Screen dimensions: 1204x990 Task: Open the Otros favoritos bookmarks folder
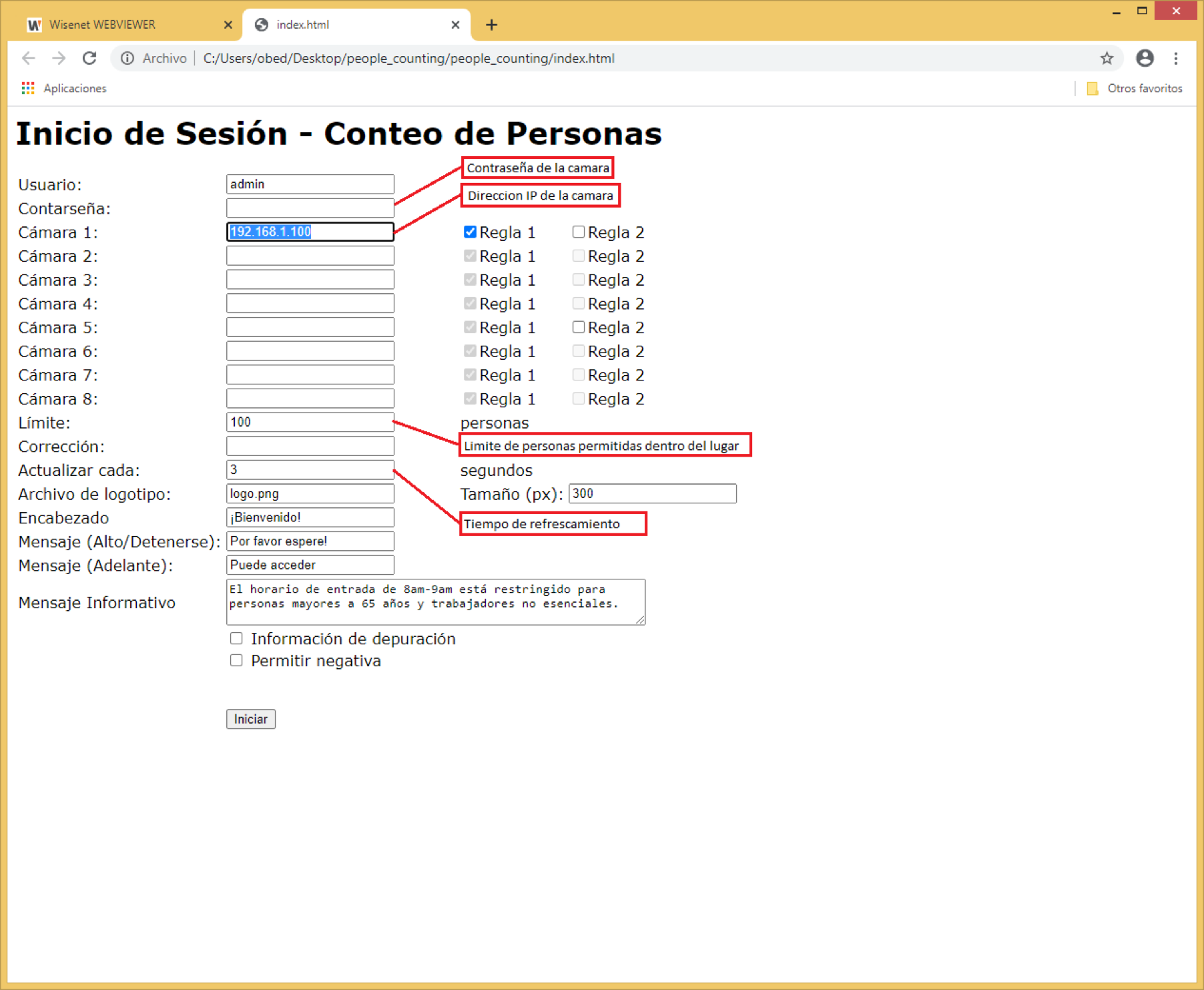click(1135, 88)
